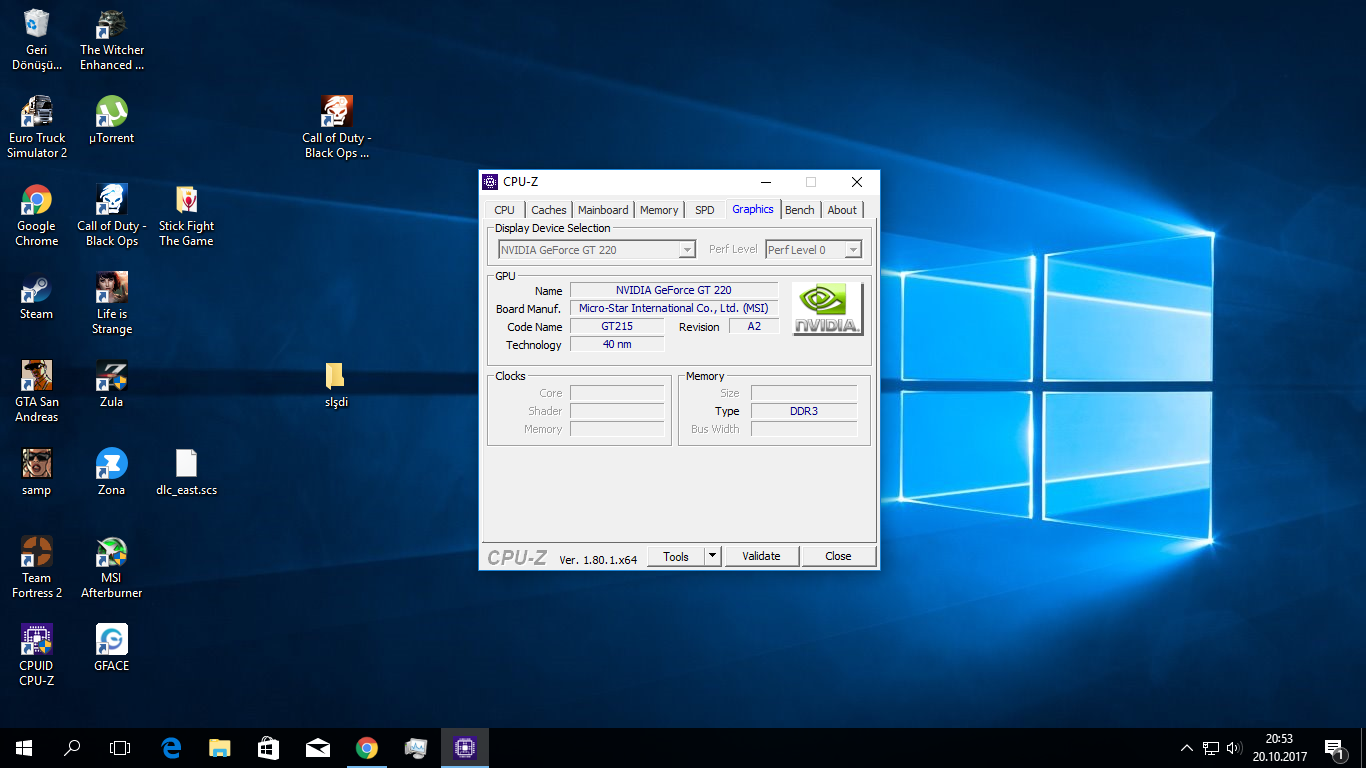Click the Validate button

point(761,556)
